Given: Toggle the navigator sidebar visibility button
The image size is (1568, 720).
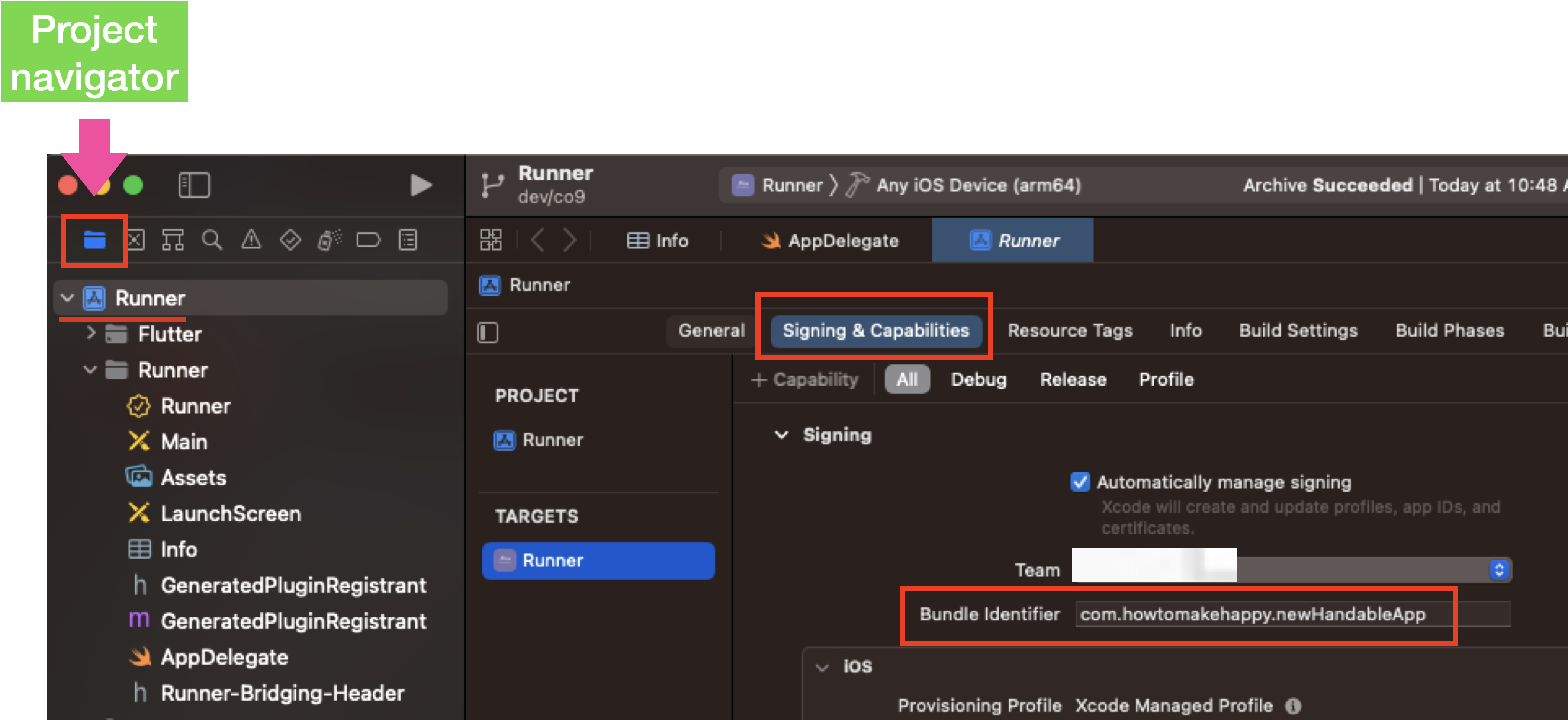Looking at the screenshot, I should 194,185.
